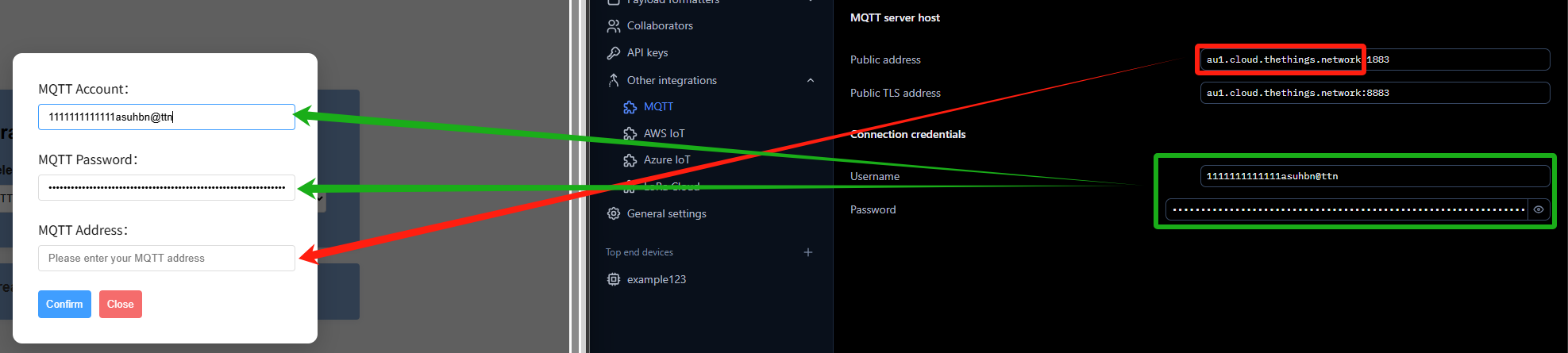
Task: Reveal the password with the eye icon
Action: [x=1539, y=209]
